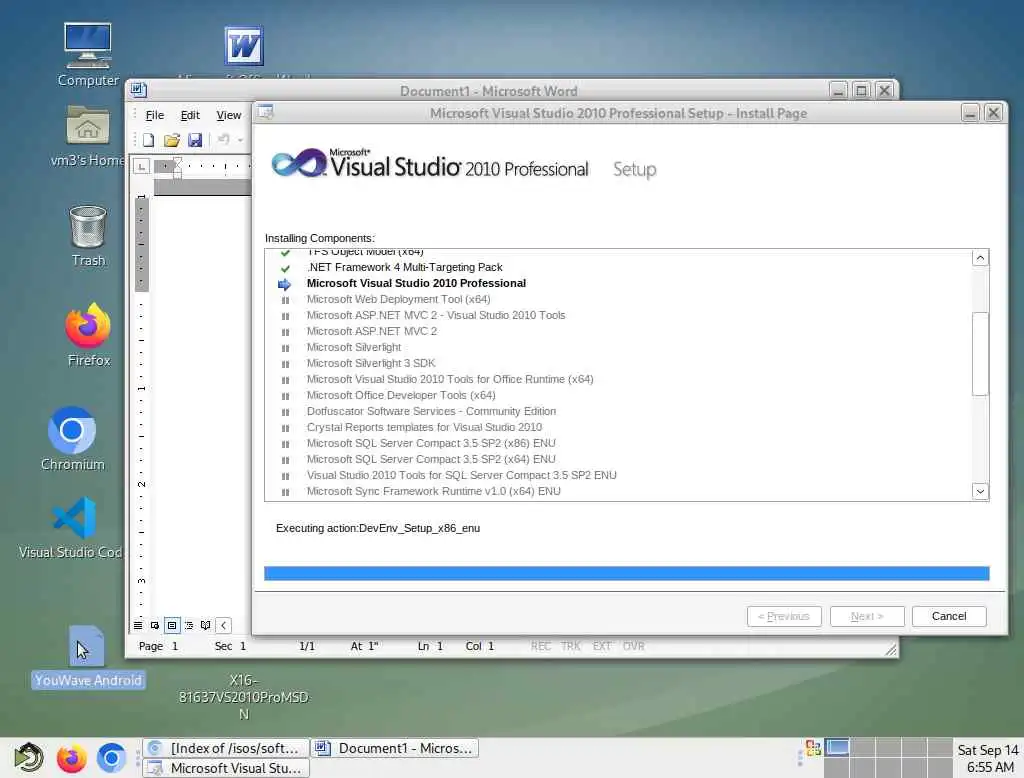Click the Visual Studio infinity logo in Setup
Viewport: 1024px width, 778px height.
pos(298,163)
